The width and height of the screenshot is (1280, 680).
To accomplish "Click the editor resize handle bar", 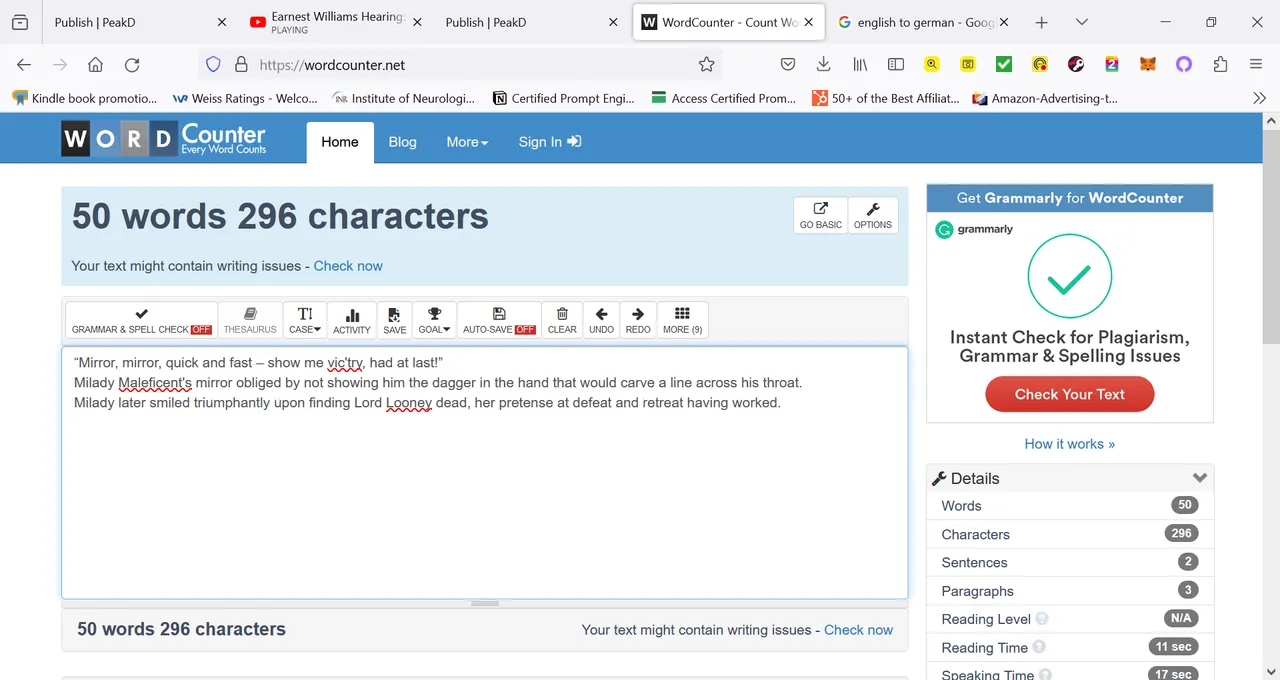I will tap(485, 603).
